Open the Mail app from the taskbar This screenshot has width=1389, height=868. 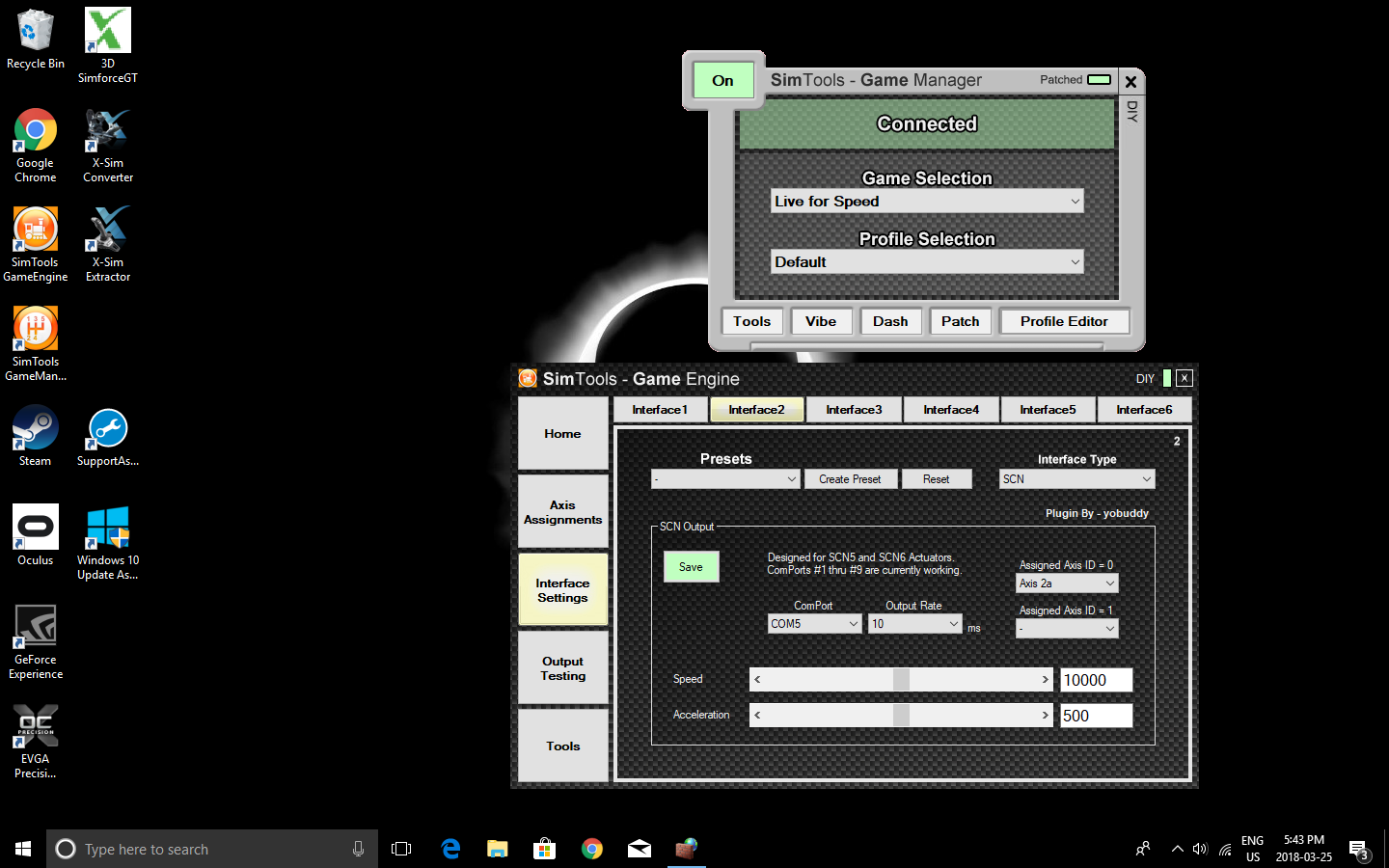[640, 849]
